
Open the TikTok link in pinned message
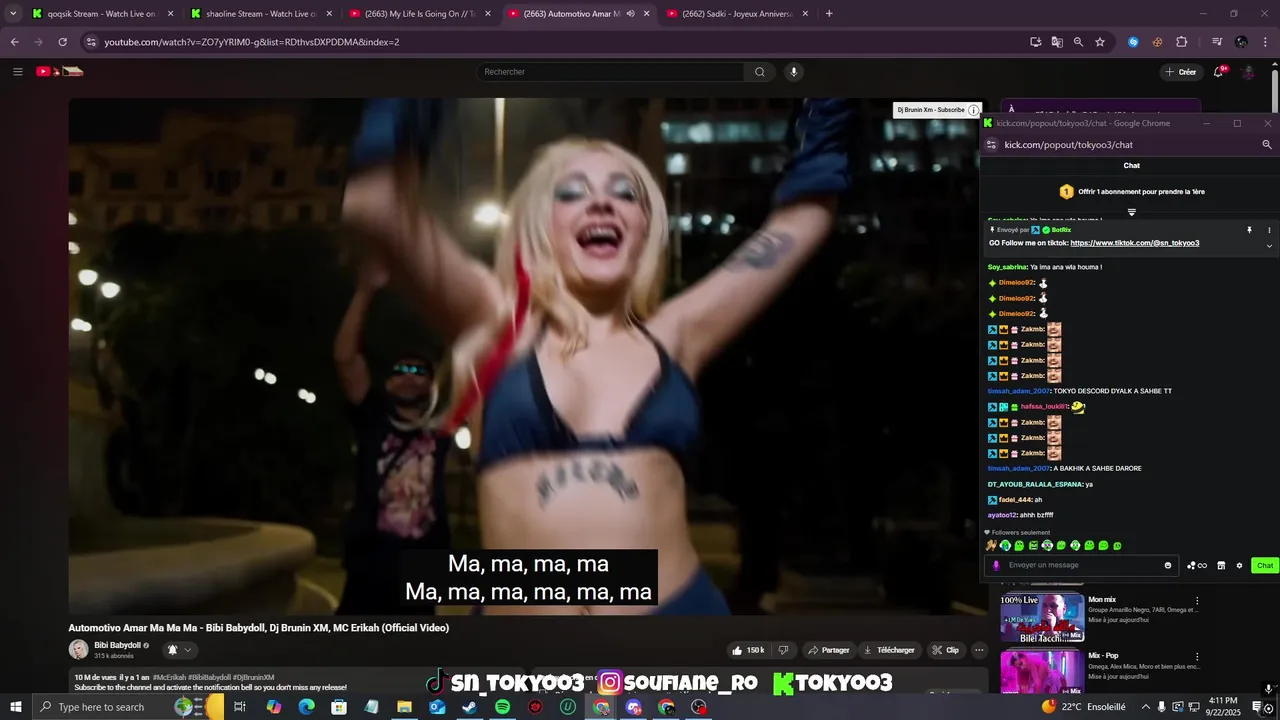click(1134, 243)
